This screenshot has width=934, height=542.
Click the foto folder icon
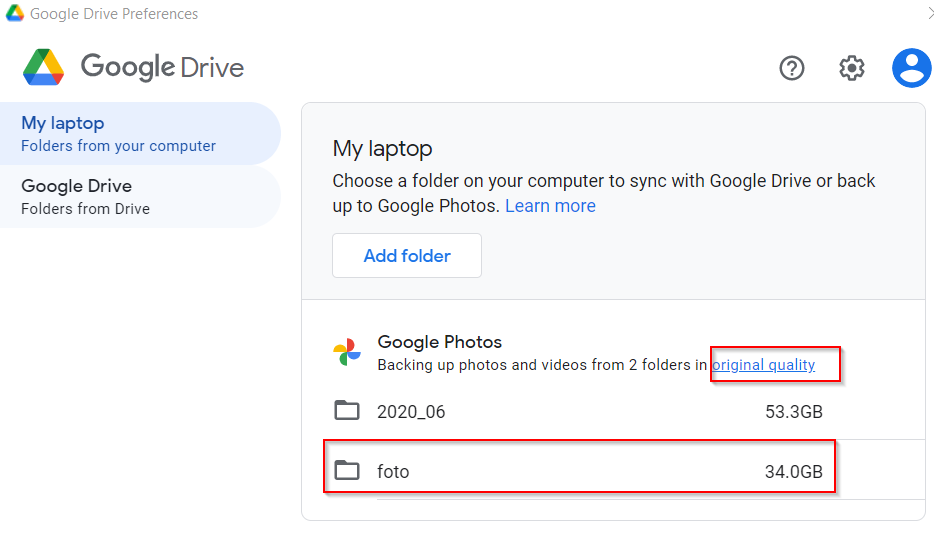tap(347, 470)
